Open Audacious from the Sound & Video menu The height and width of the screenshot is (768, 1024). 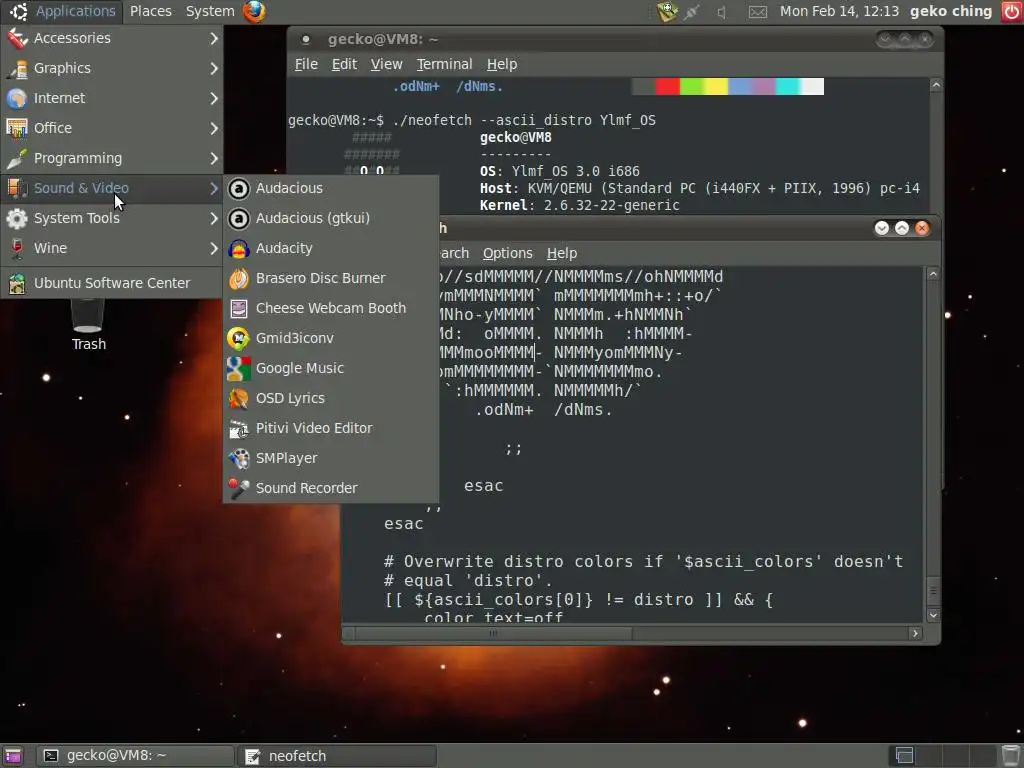coord(330,188)
